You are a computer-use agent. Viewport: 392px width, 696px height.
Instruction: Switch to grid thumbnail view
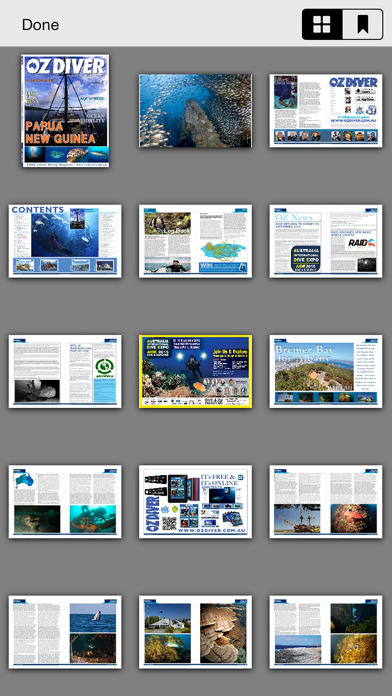click(x=322, y=24)
